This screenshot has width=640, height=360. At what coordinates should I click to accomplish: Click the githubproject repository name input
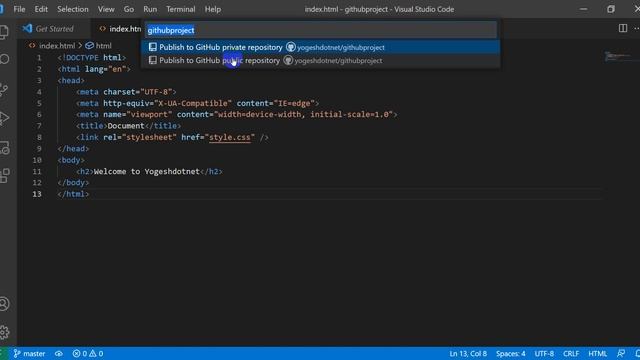[321, 30]
